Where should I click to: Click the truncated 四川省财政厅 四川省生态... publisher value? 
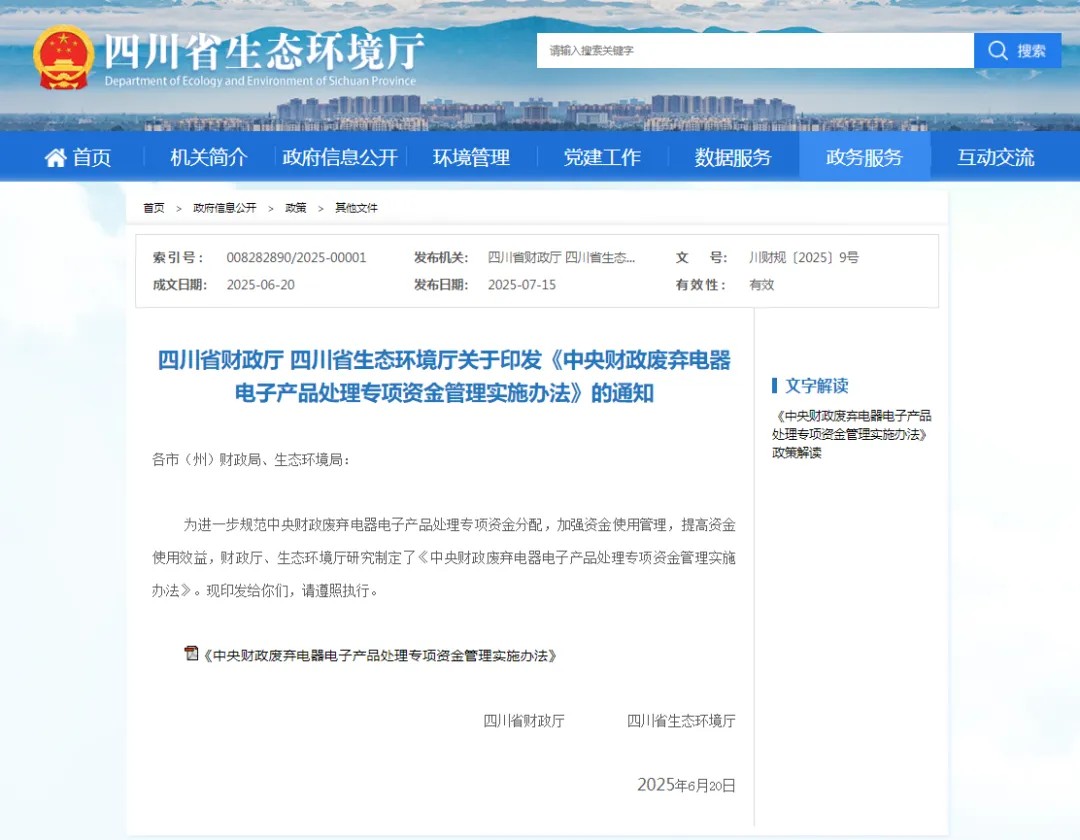(x=561, y=258)
